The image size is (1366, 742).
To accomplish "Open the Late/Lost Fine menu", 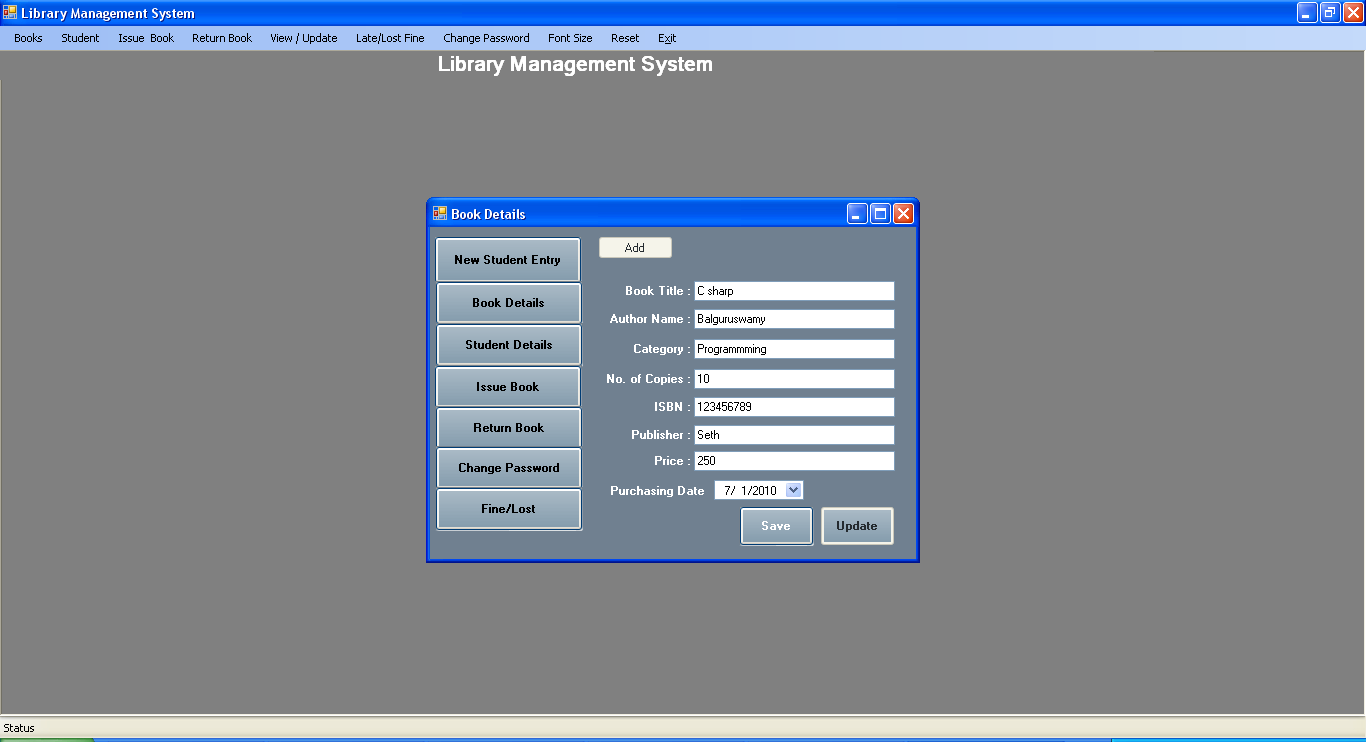I will (390, 38).
